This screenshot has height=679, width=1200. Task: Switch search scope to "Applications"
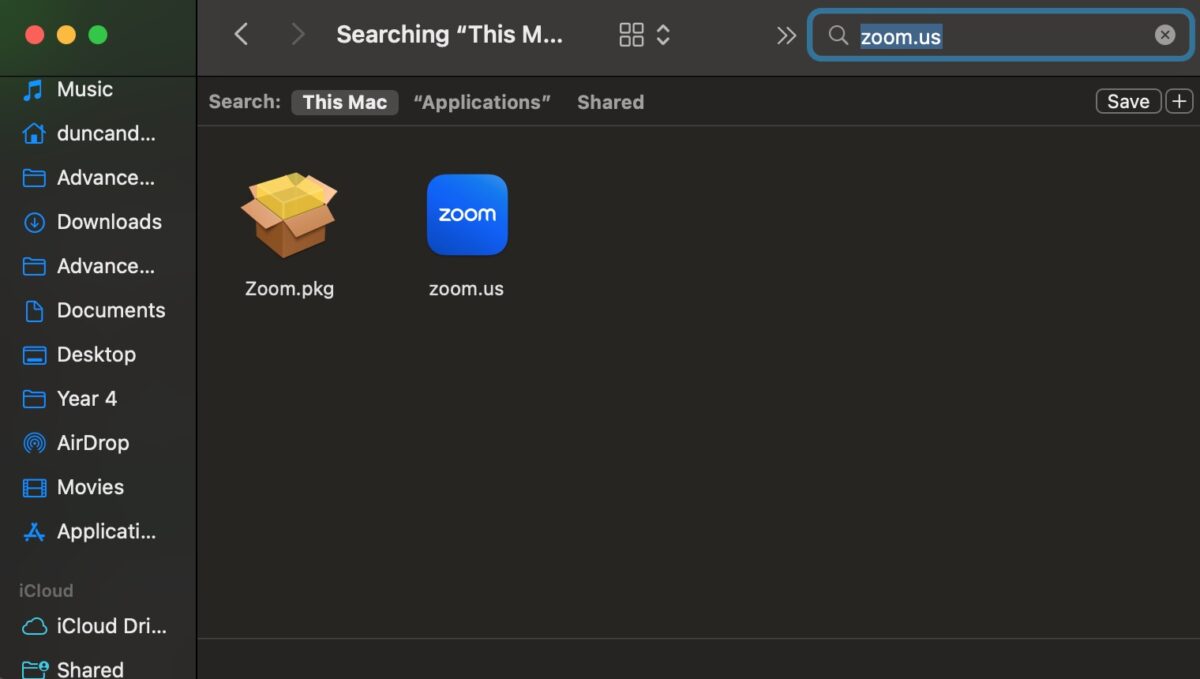482,102
